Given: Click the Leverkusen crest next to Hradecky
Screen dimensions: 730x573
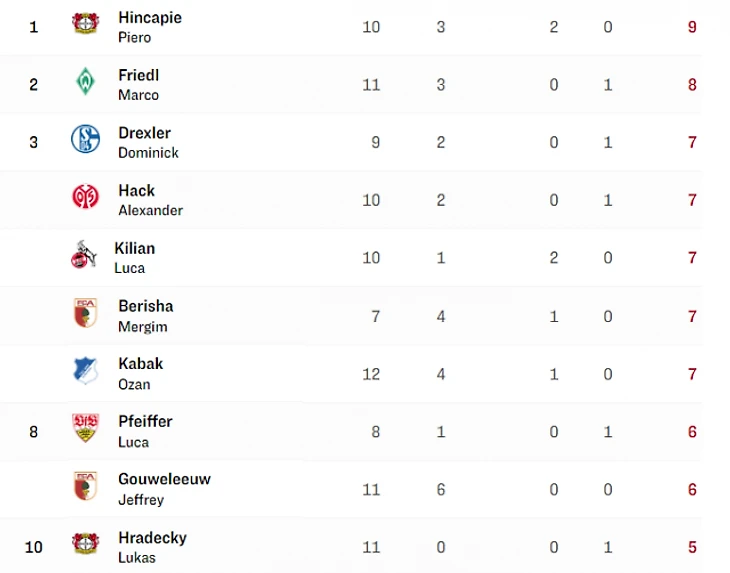Looking at the screenshot, I should 86,543.
